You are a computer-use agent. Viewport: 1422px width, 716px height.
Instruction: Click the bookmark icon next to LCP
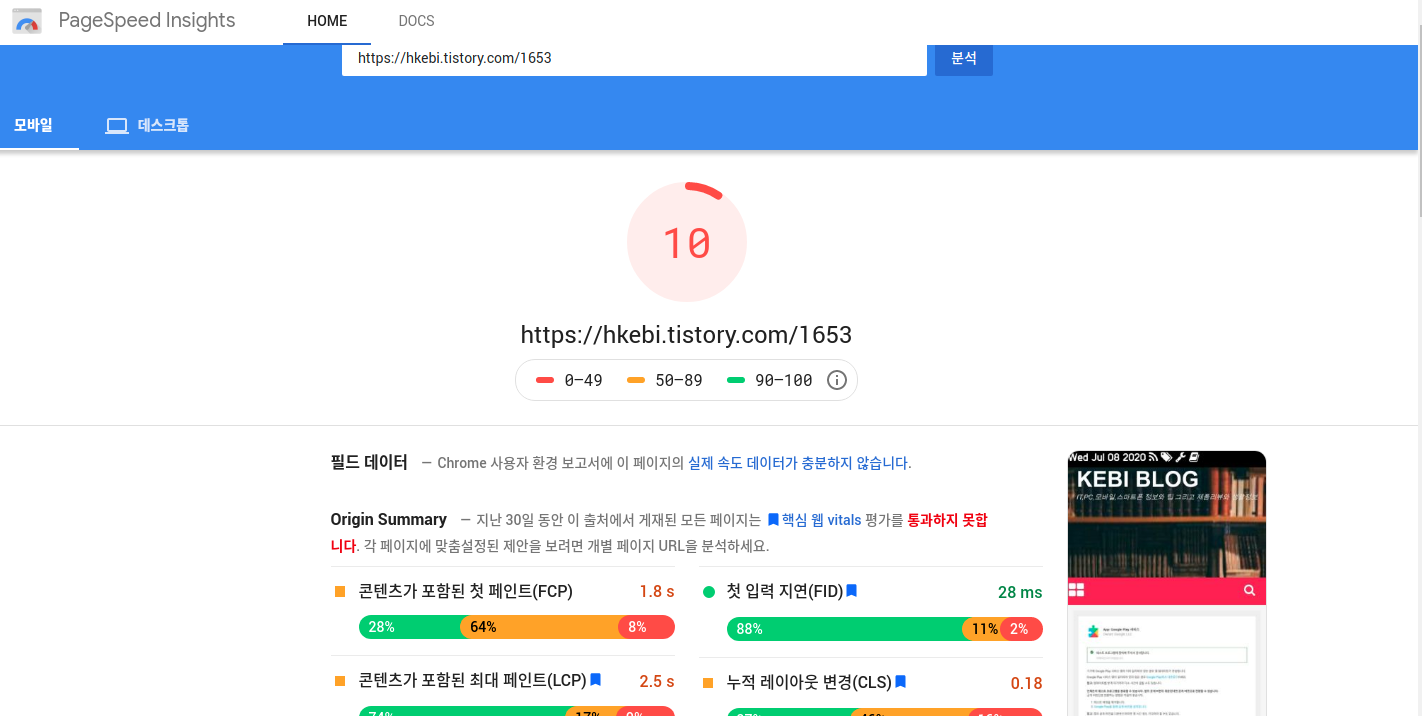tap(596, 680)
